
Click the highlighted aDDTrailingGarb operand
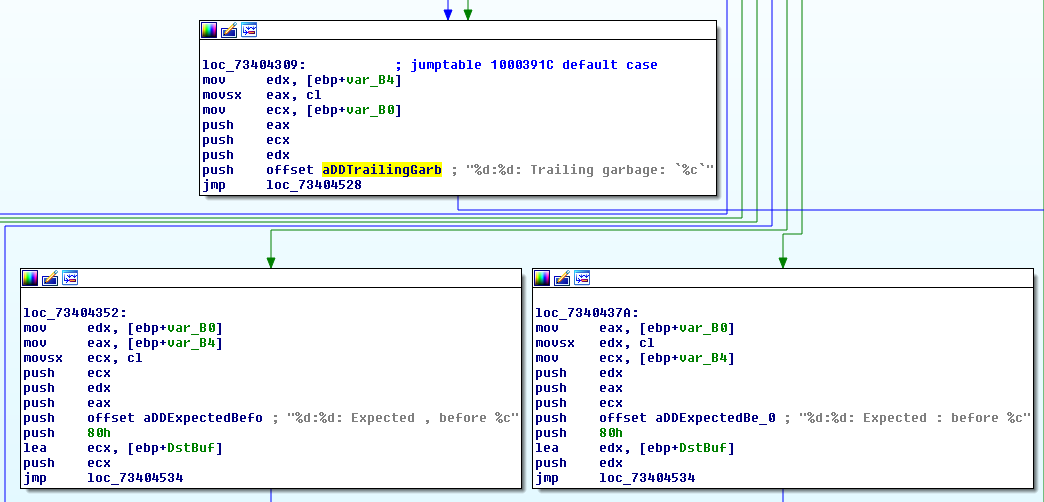pos(382,170)
